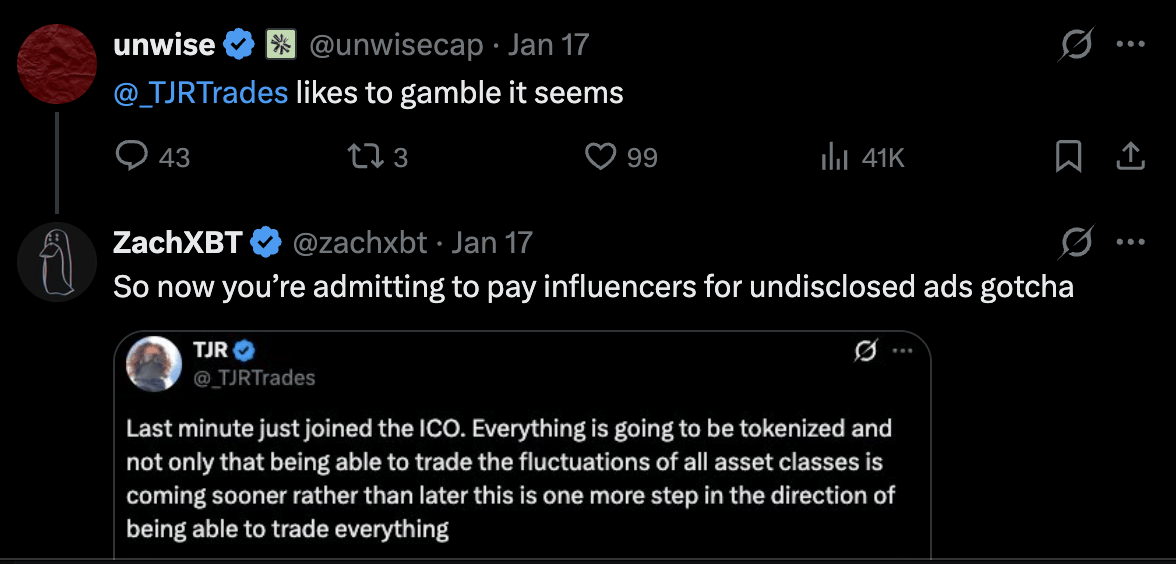View analytics showing 41K views
This screenshot has width=1176, height=564.
click(x=863, y=158)
